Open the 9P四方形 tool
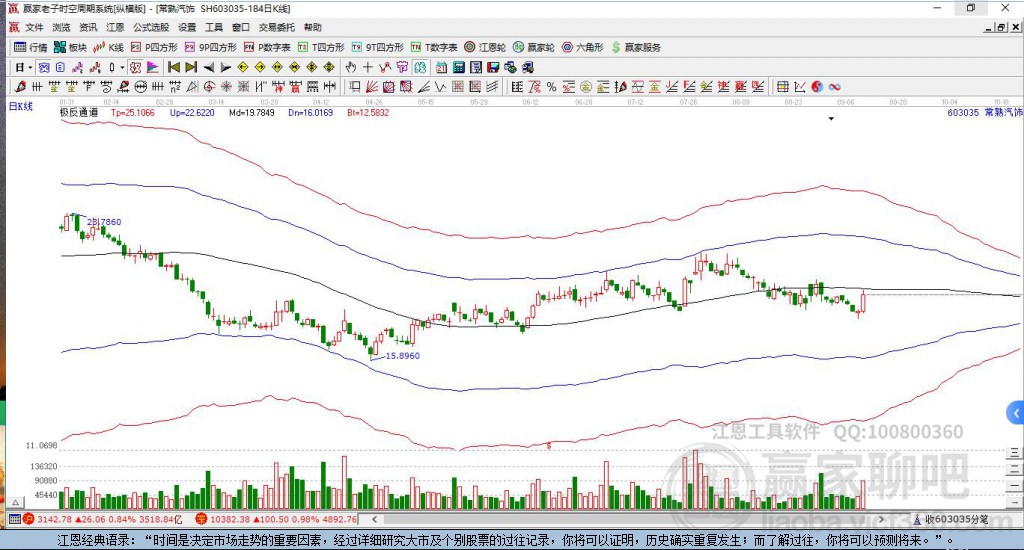The image size is (1024, 550). (x=210, y=47)
